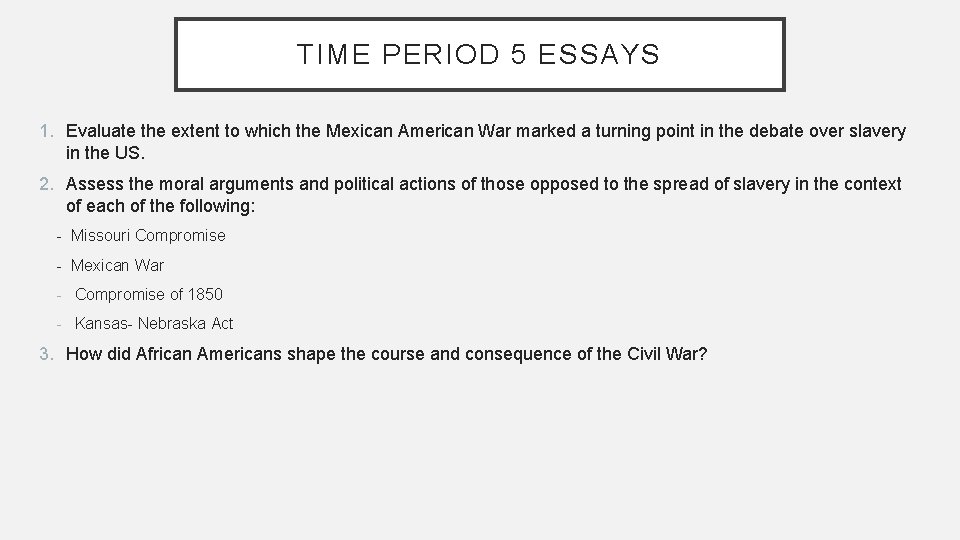
Task: Click the numeral "2." list marker
Action: point(46,184)
